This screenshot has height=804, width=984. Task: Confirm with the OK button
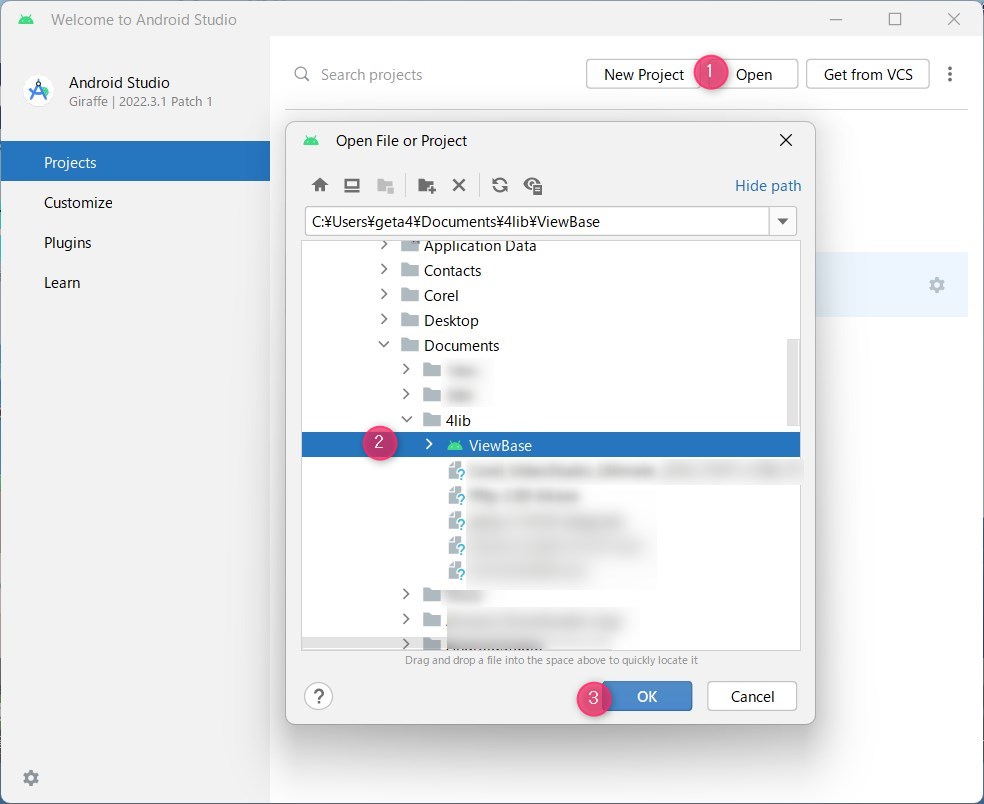click(x=647, y=696)
